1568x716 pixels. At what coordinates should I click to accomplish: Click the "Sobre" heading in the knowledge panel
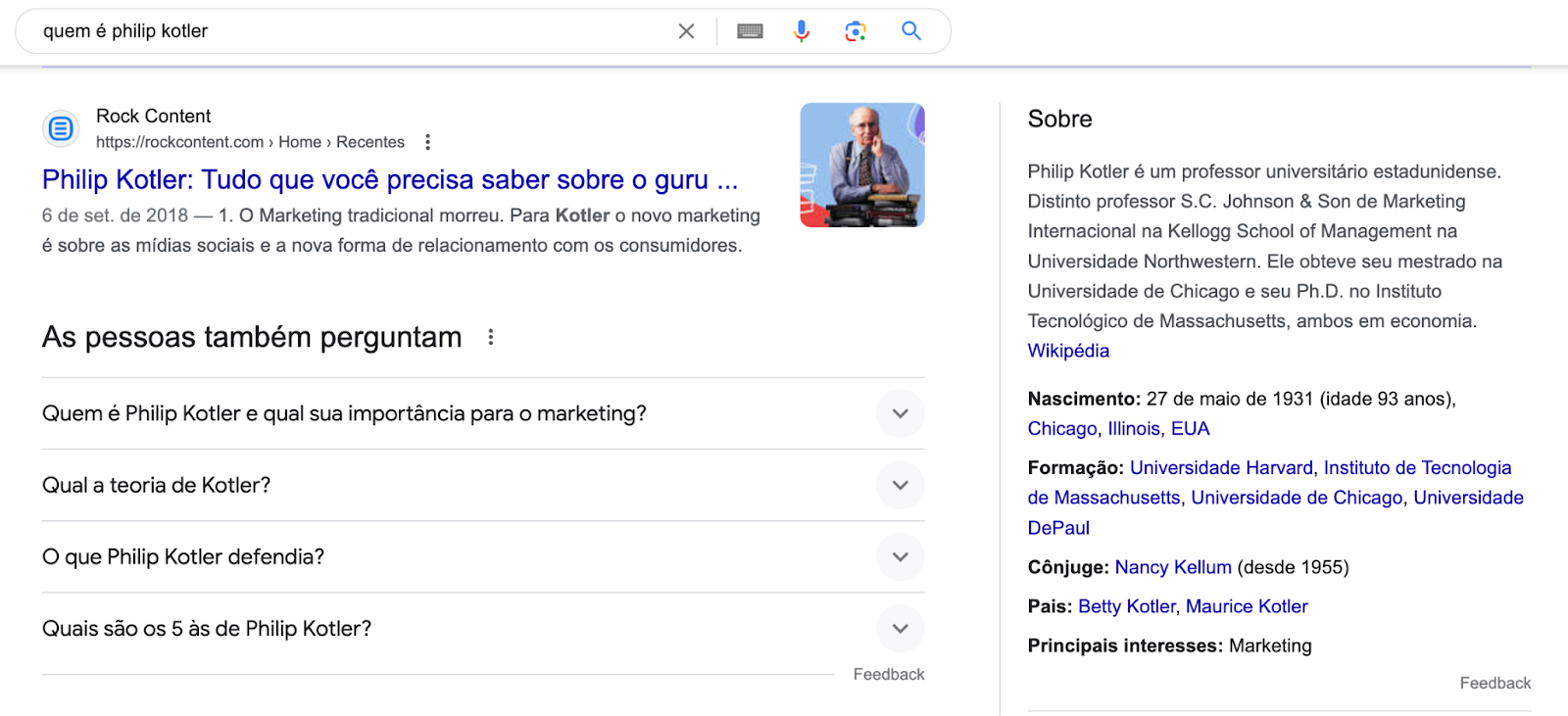click(1059, 119)
